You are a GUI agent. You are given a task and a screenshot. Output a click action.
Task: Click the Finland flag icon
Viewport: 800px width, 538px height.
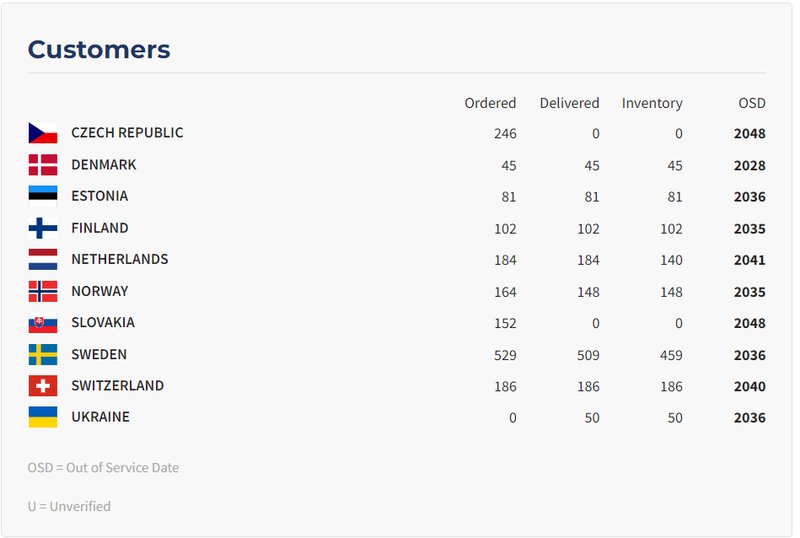(43, 228)
